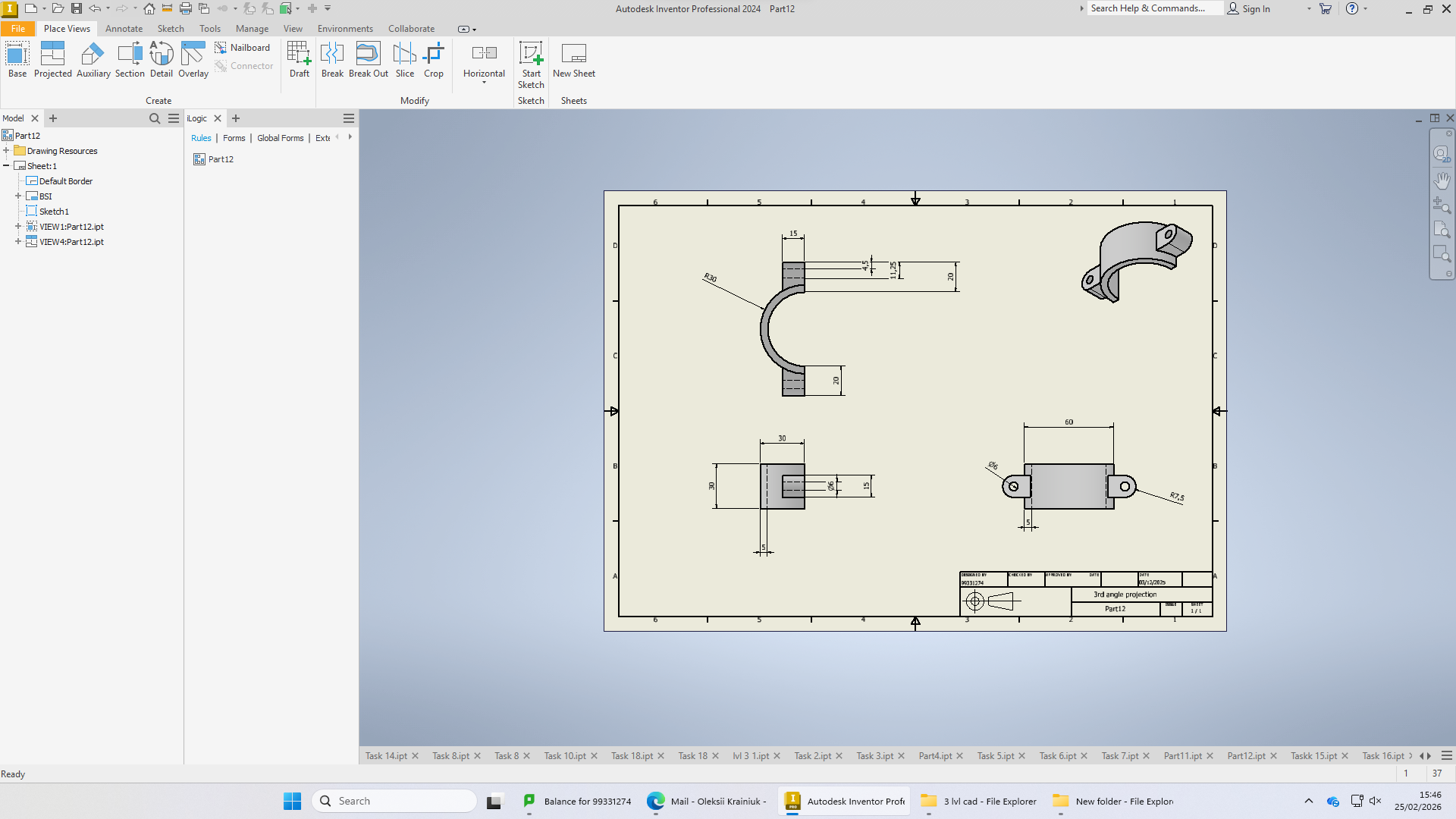
Task: Close the Task 8.ipt document tab
Action: pyautogui.click(x=477, y=756)
